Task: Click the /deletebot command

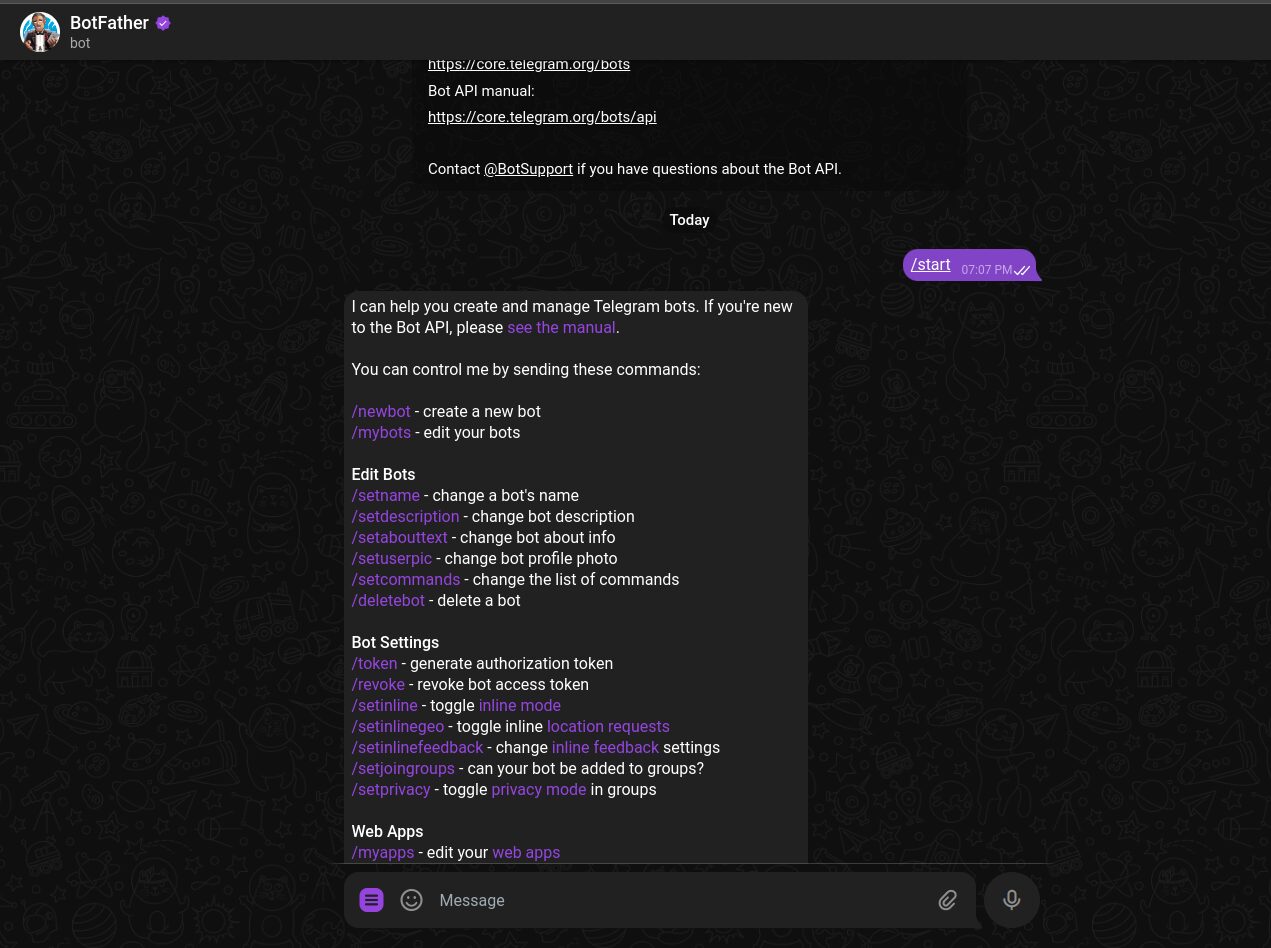Action: (388, 600)
